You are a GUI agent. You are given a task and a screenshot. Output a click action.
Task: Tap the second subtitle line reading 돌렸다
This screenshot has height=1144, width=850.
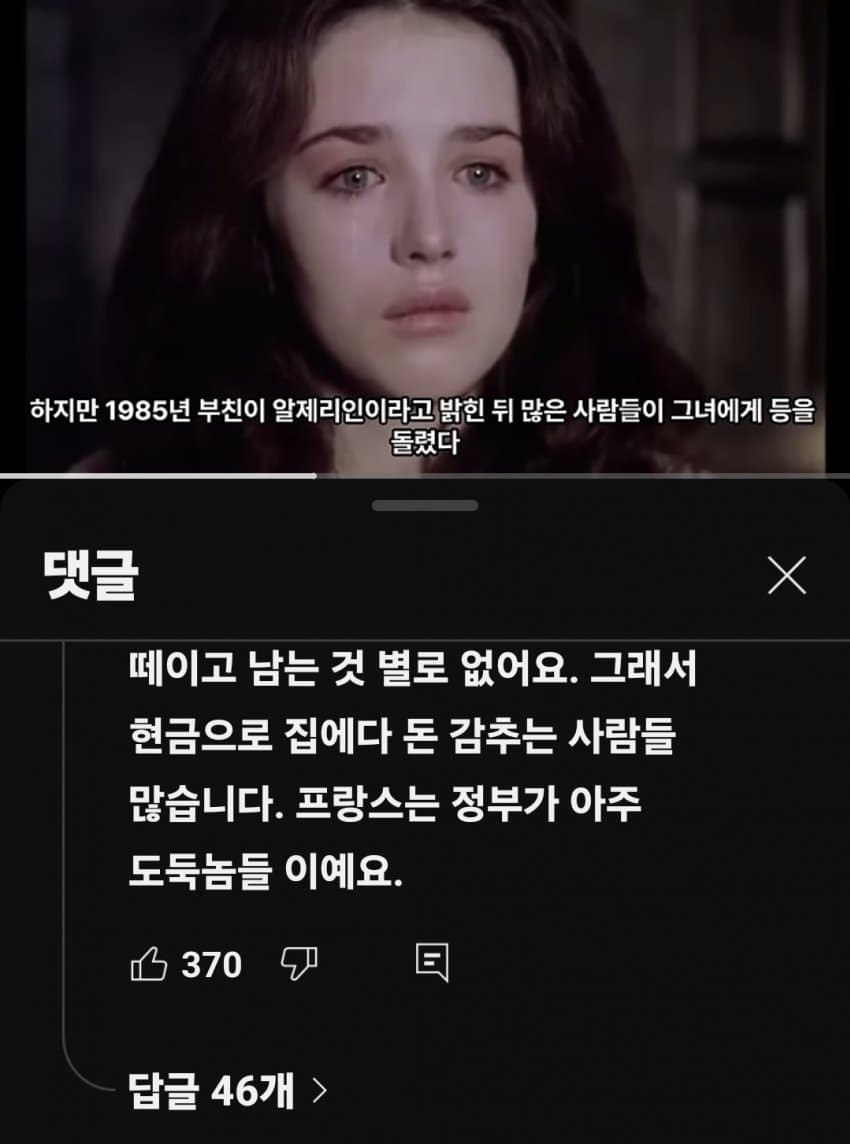coord(425,444)
